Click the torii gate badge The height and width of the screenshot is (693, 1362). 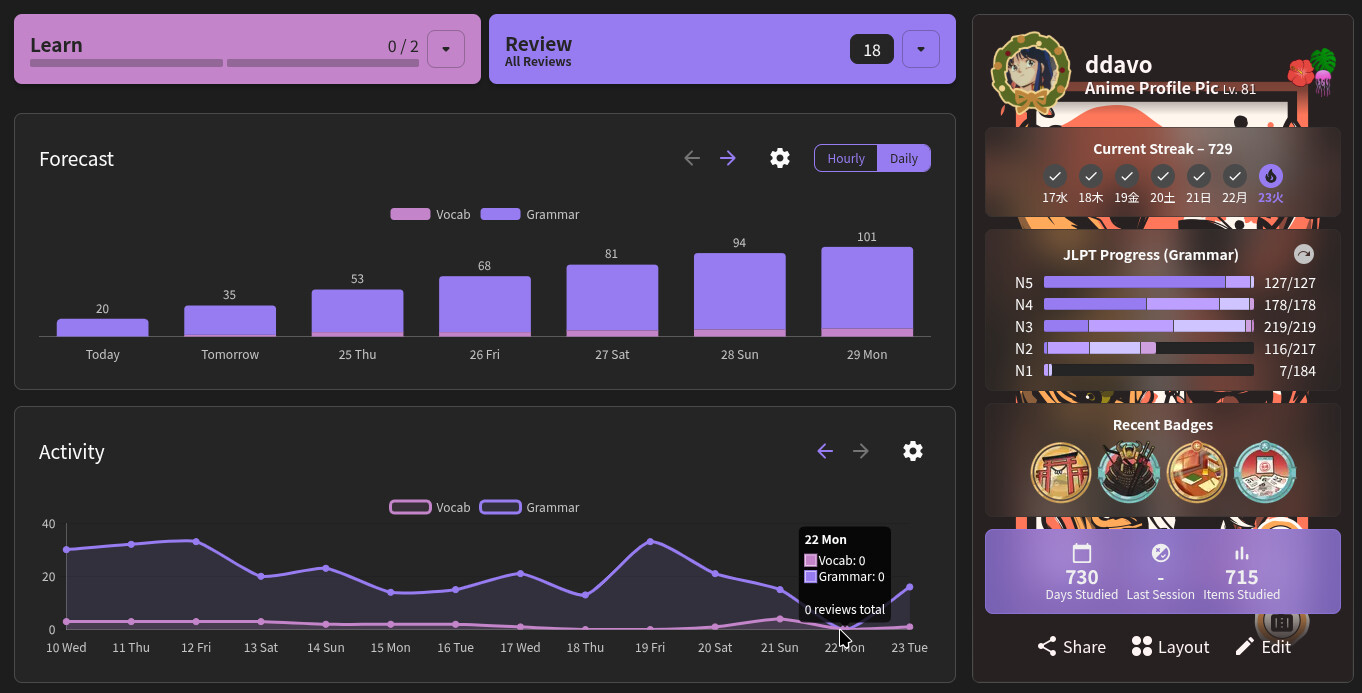click(x=1061, y=472)
